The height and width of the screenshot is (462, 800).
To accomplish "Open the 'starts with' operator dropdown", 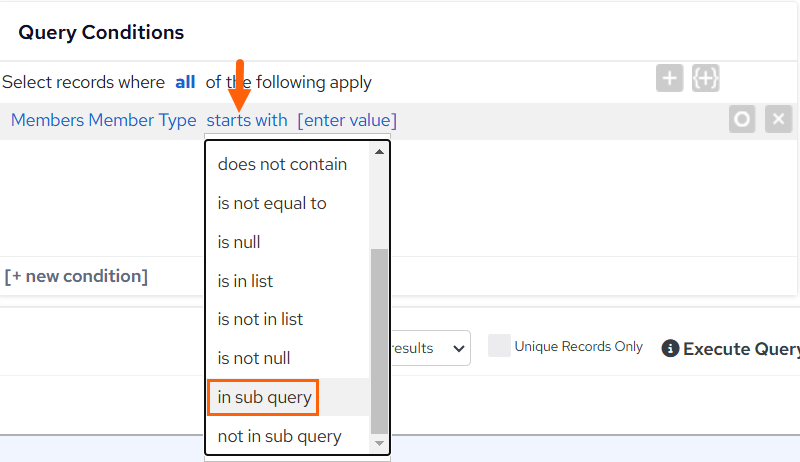I will [247, 120].
